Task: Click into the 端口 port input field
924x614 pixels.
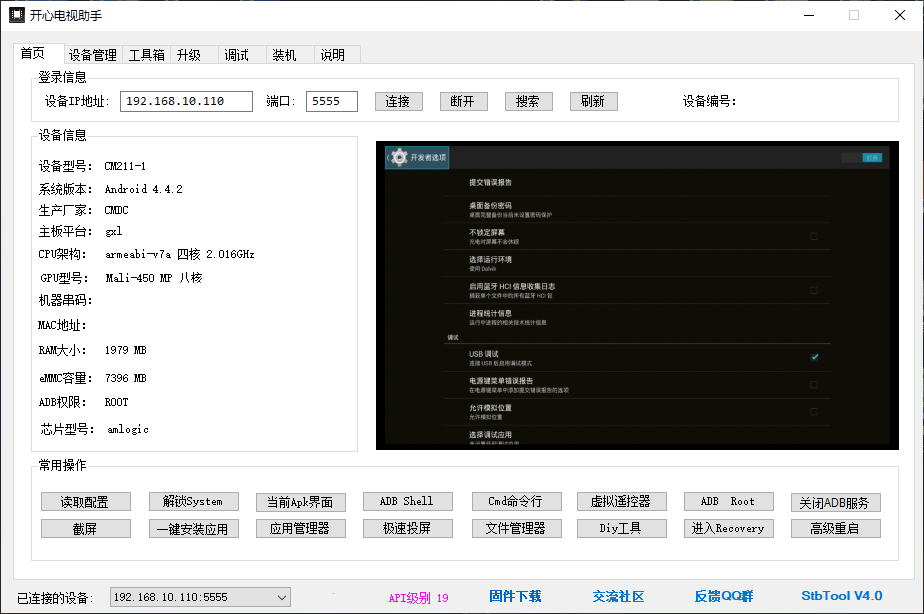Action: click(x=331, y=101)
